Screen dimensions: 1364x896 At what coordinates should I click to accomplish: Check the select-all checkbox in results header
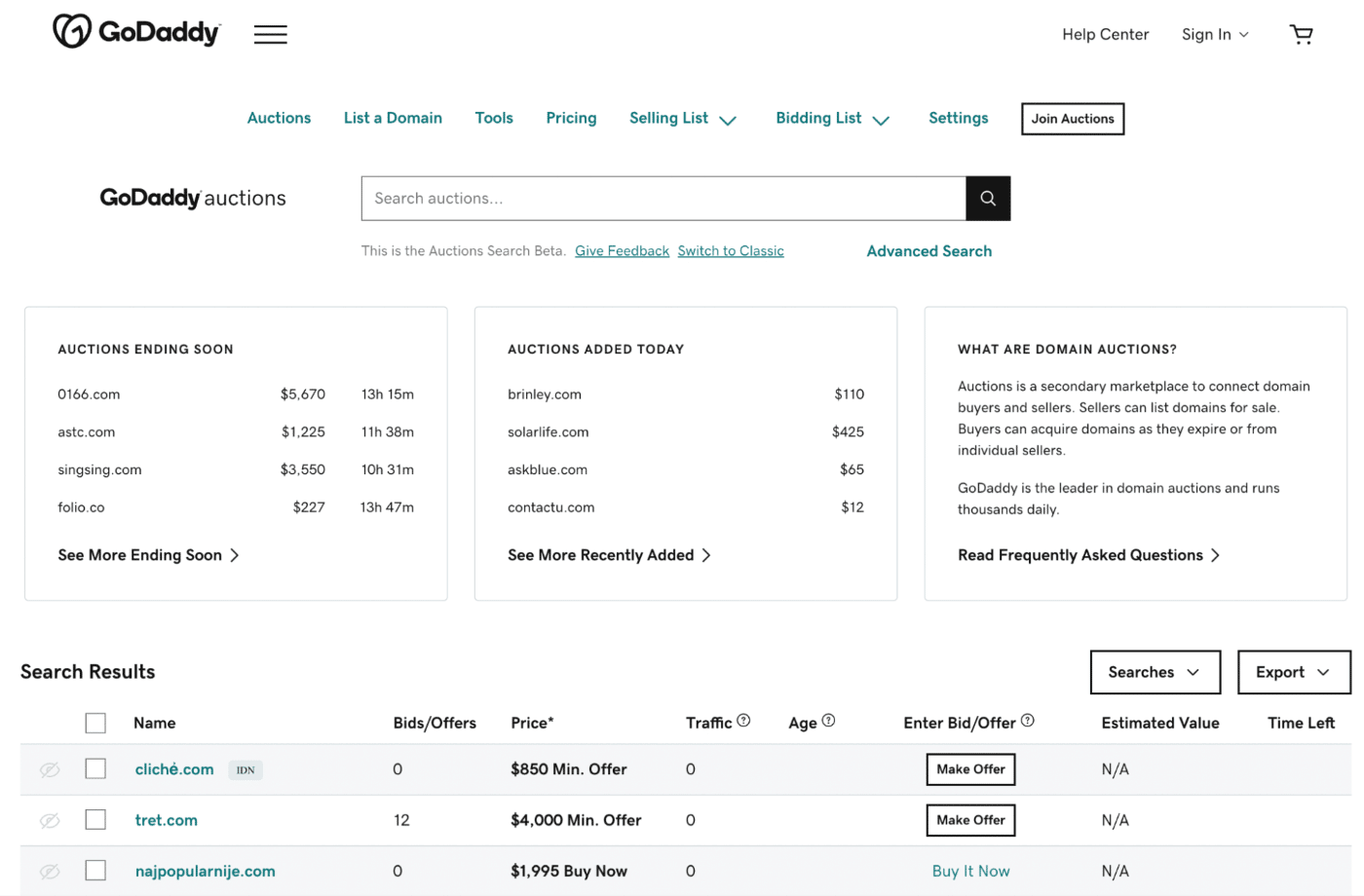(95, 723)
